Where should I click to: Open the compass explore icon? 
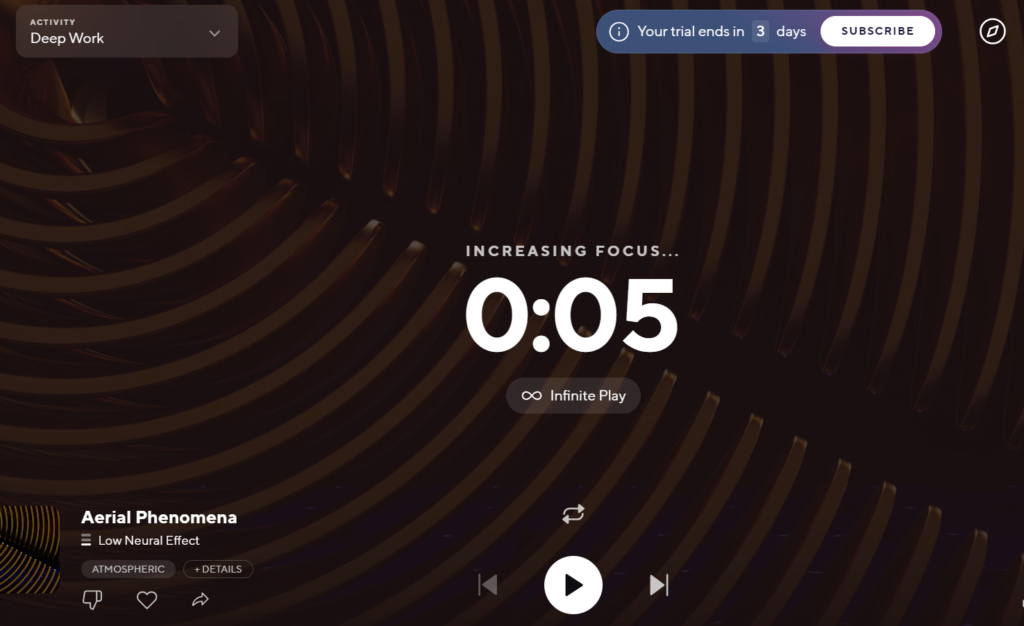tap(992, 31)
